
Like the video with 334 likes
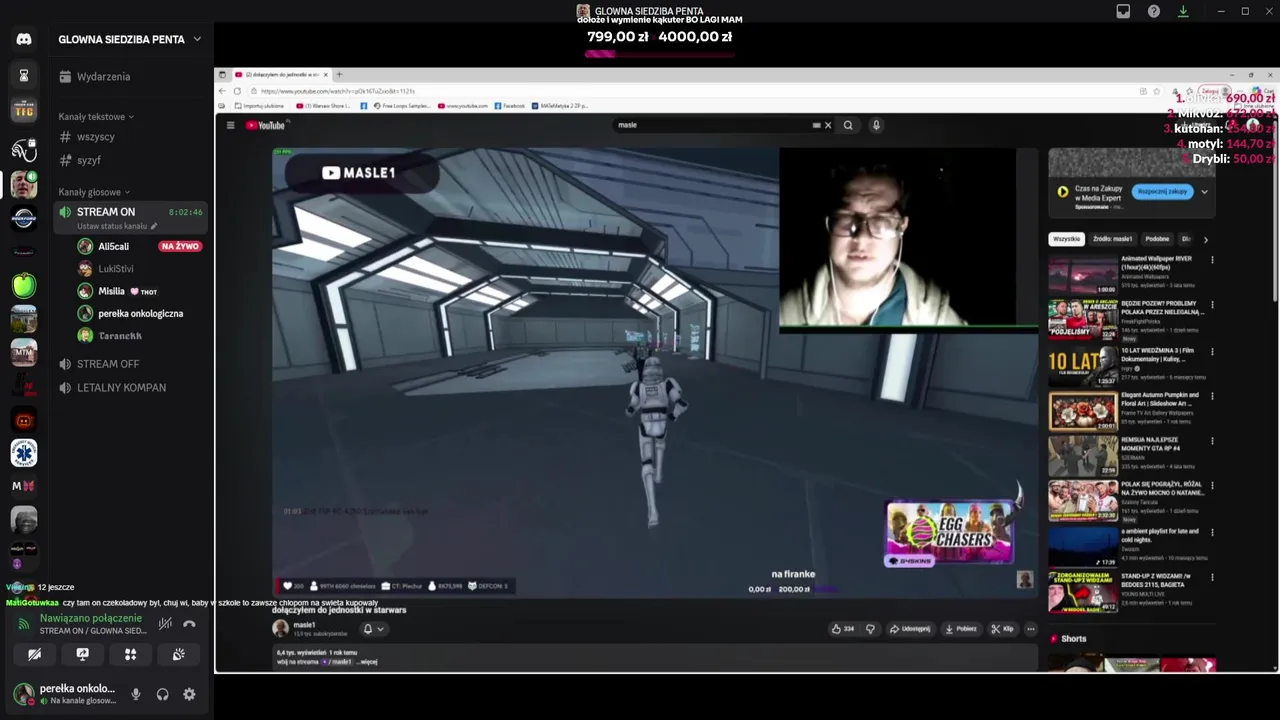click(842, 629)
